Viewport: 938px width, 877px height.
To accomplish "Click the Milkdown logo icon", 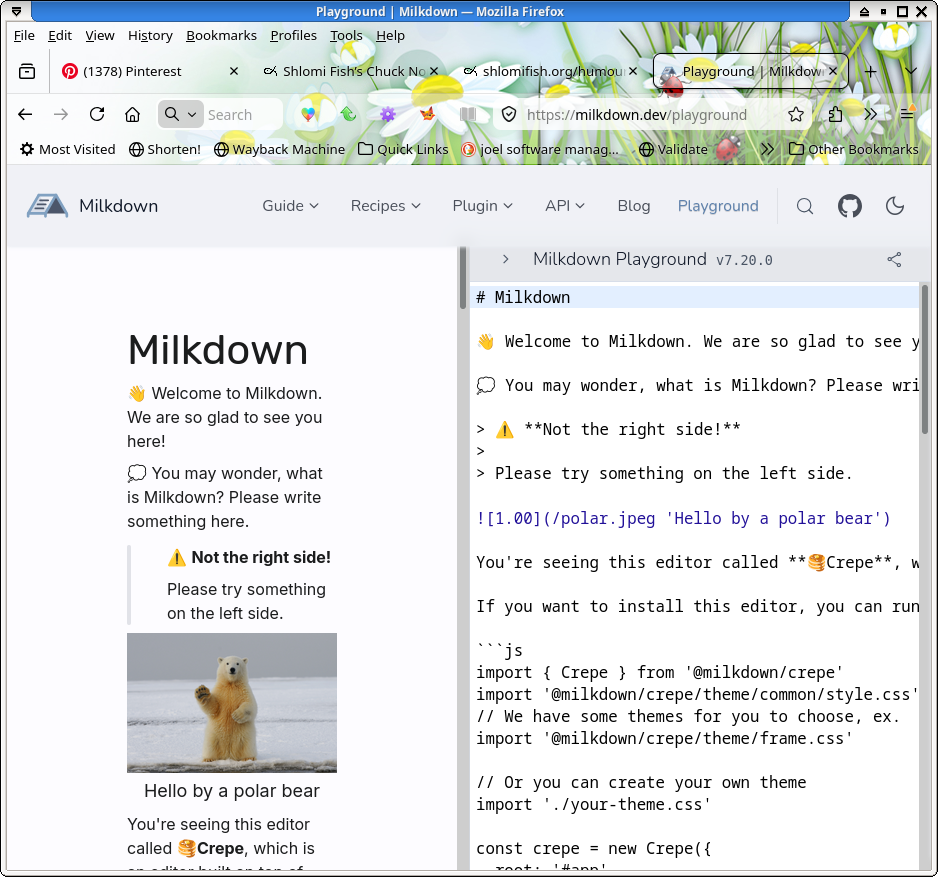I will (x=47, y=206).
